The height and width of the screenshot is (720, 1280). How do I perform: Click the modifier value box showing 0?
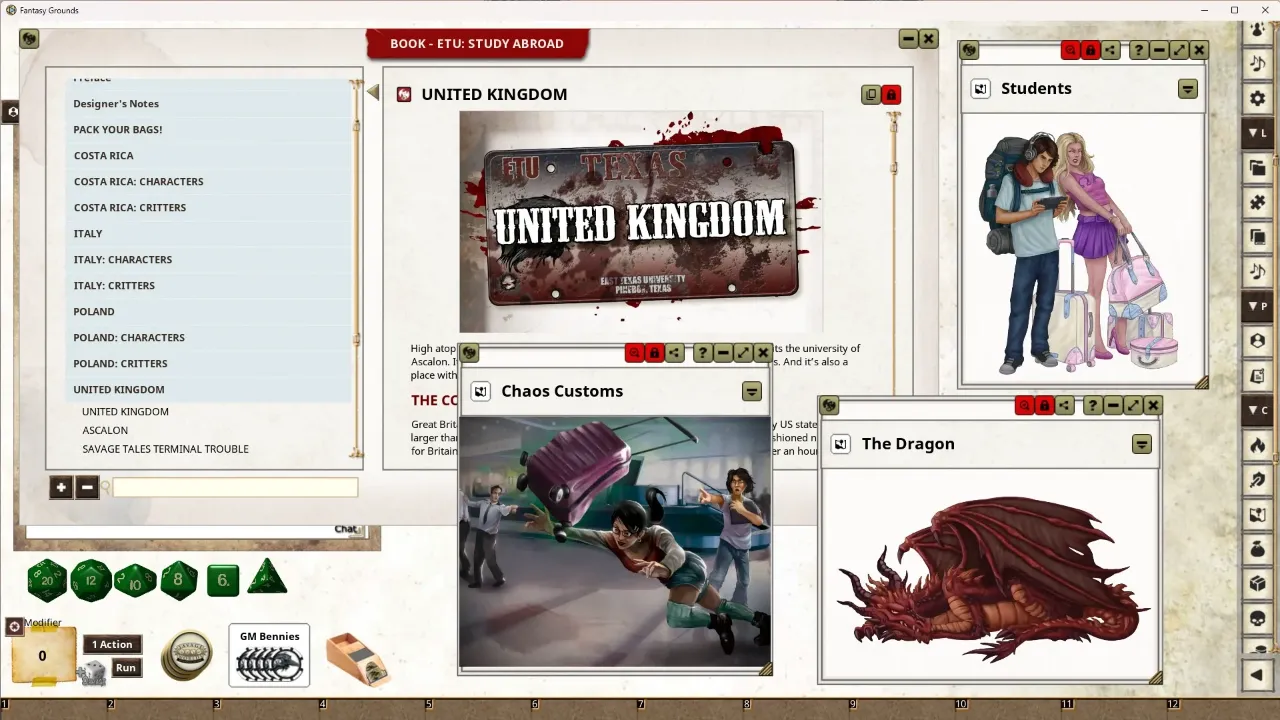42,656
